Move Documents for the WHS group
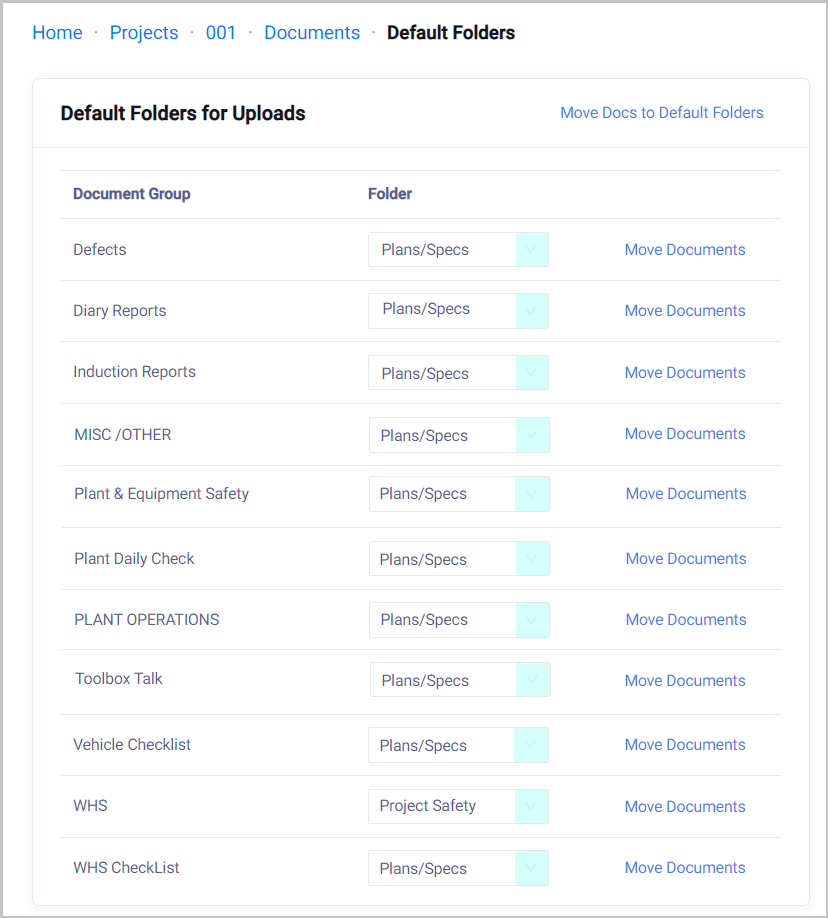The image size is (828, 918). [685, 807]
